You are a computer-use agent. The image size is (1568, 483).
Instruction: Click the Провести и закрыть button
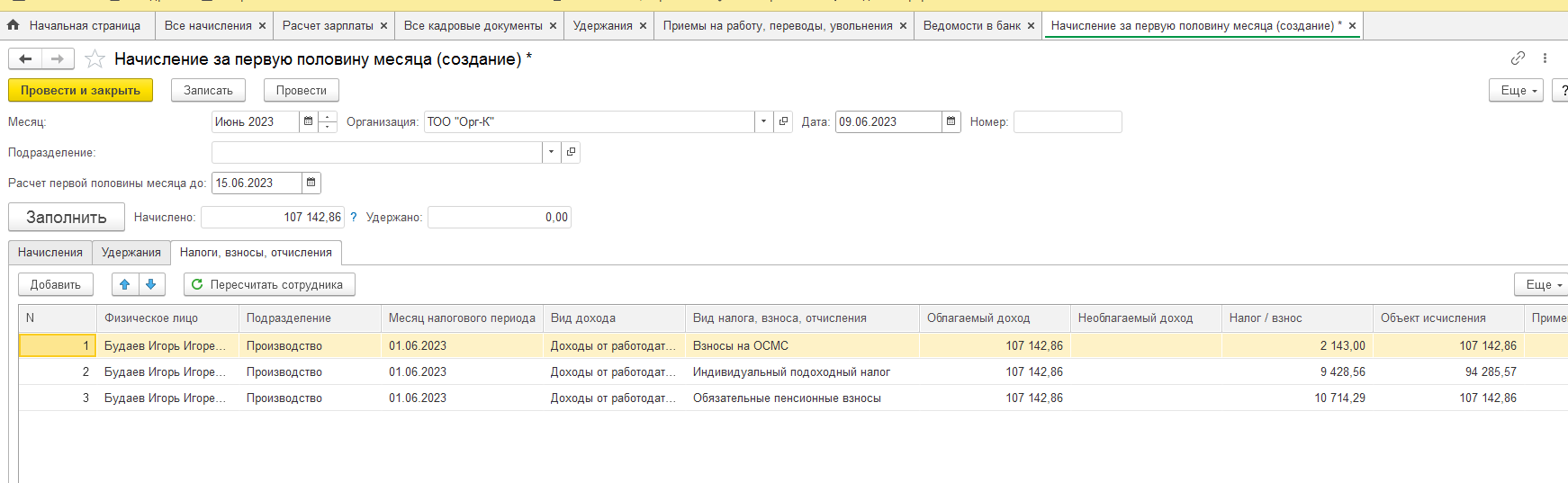pos(80,90)
